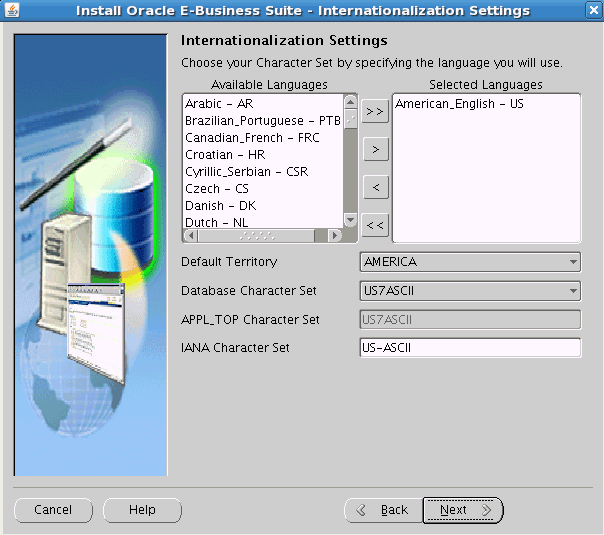
Task: Remove the selected language with the < button
Action: pos(375,187)
